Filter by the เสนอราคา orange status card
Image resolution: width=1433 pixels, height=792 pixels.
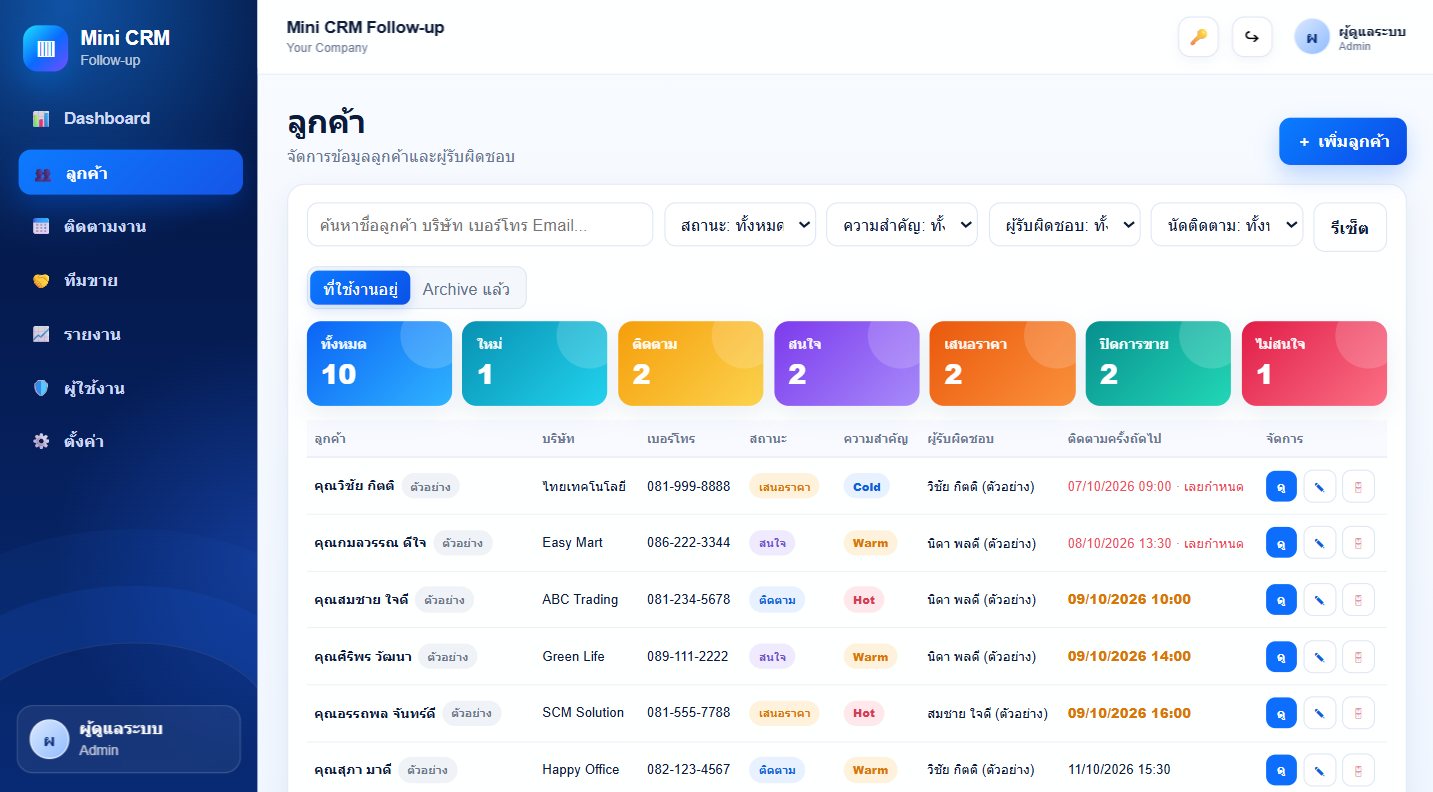pos(1002,363)
